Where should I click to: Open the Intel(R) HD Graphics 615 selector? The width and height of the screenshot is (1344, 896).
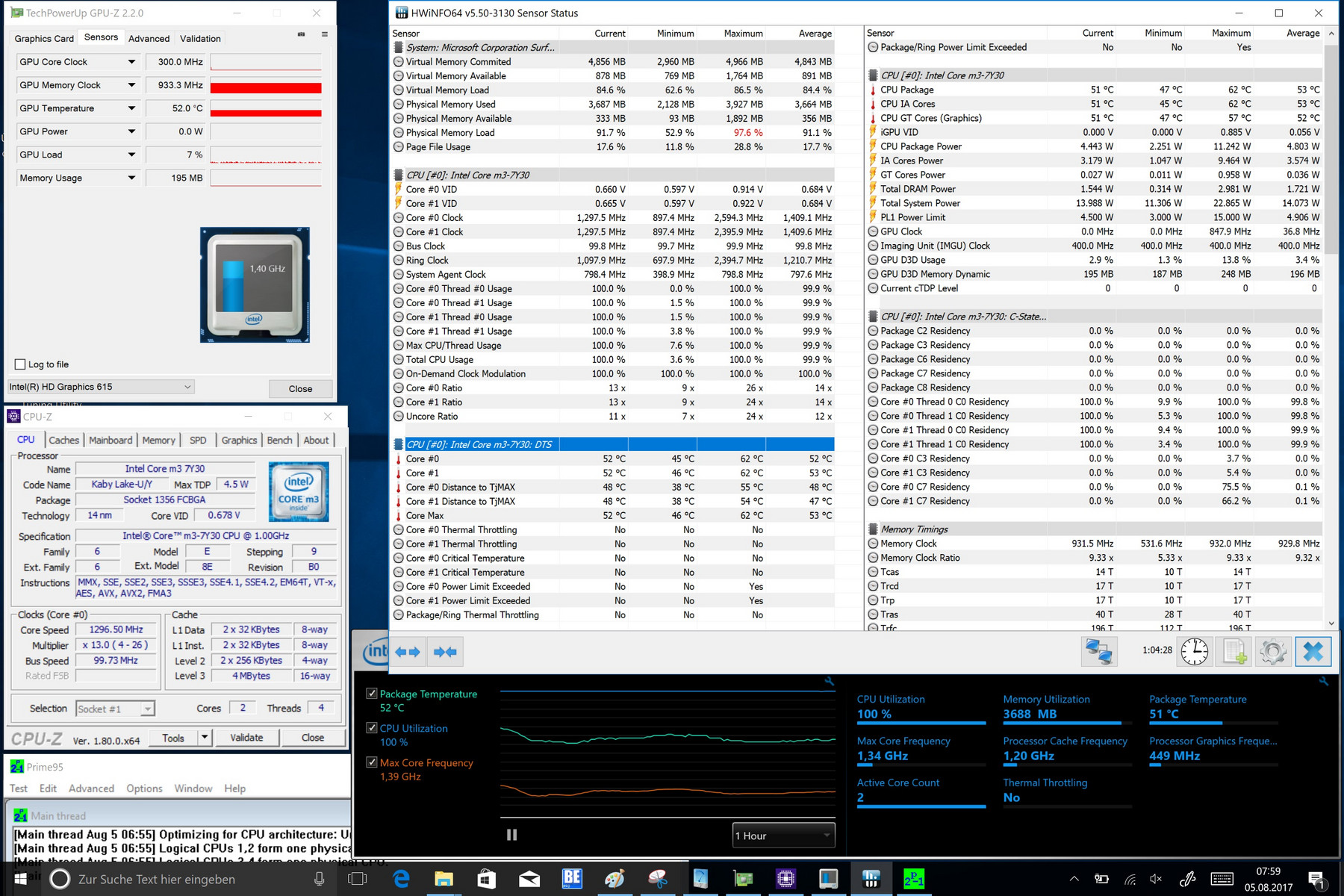101,387
